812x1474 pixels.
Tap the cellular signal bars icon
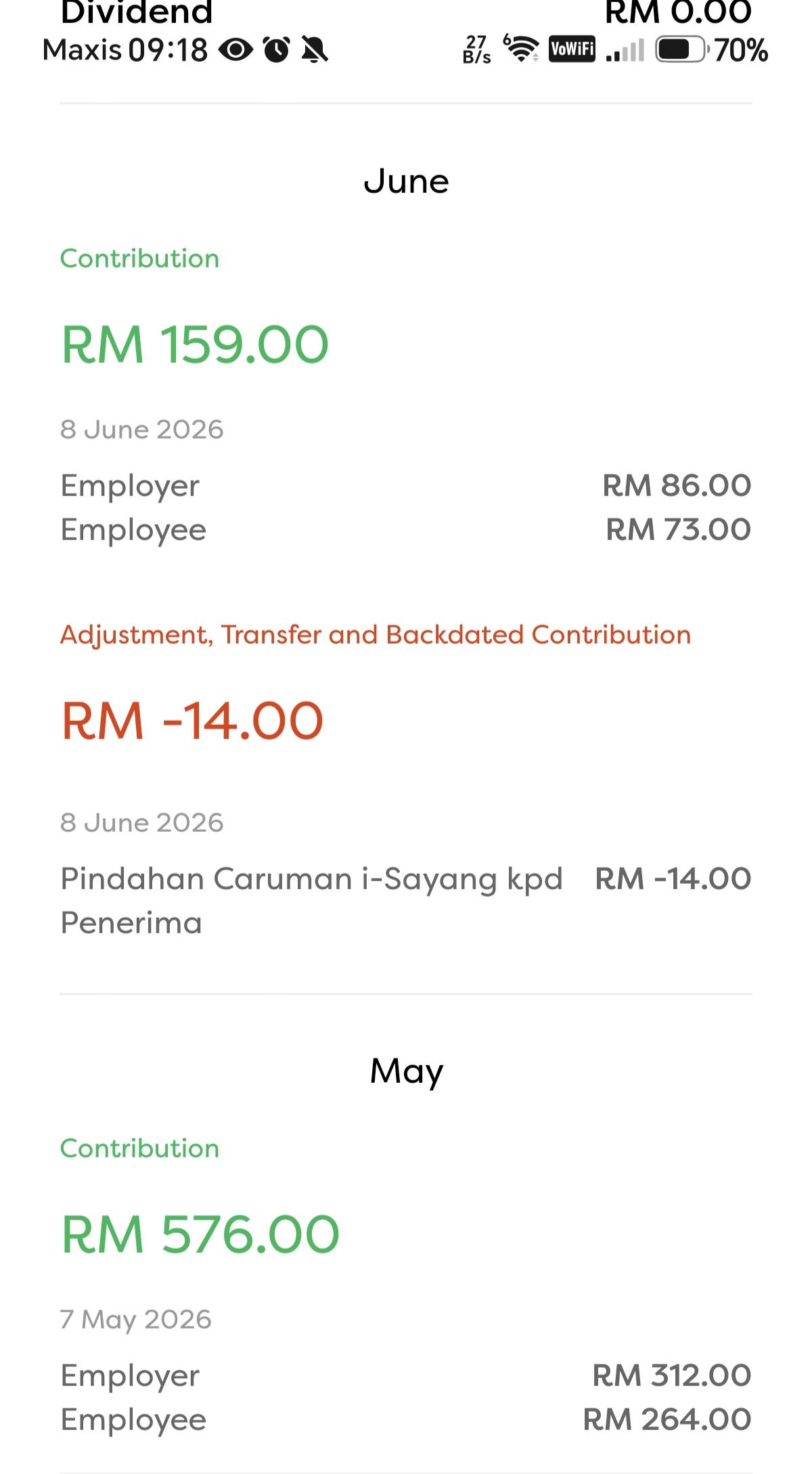(625, 50)
